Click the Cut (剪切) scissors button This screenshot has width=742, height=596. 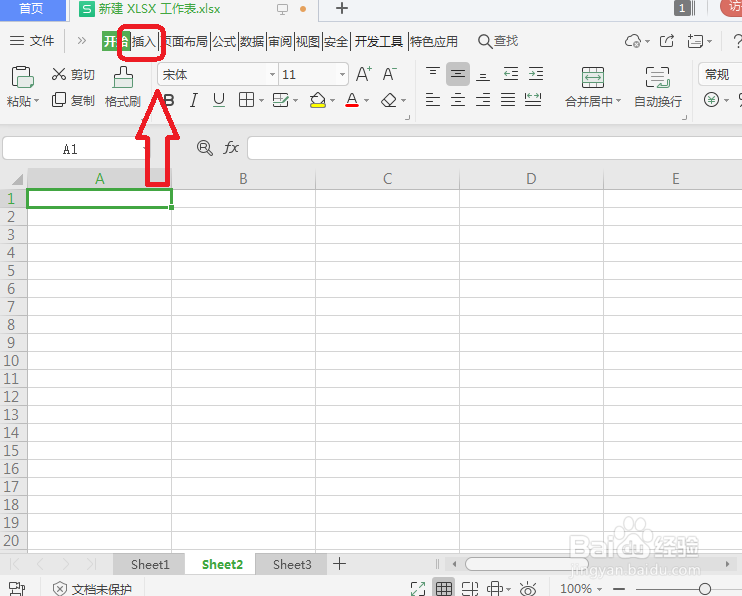click(x=73, y=74)
